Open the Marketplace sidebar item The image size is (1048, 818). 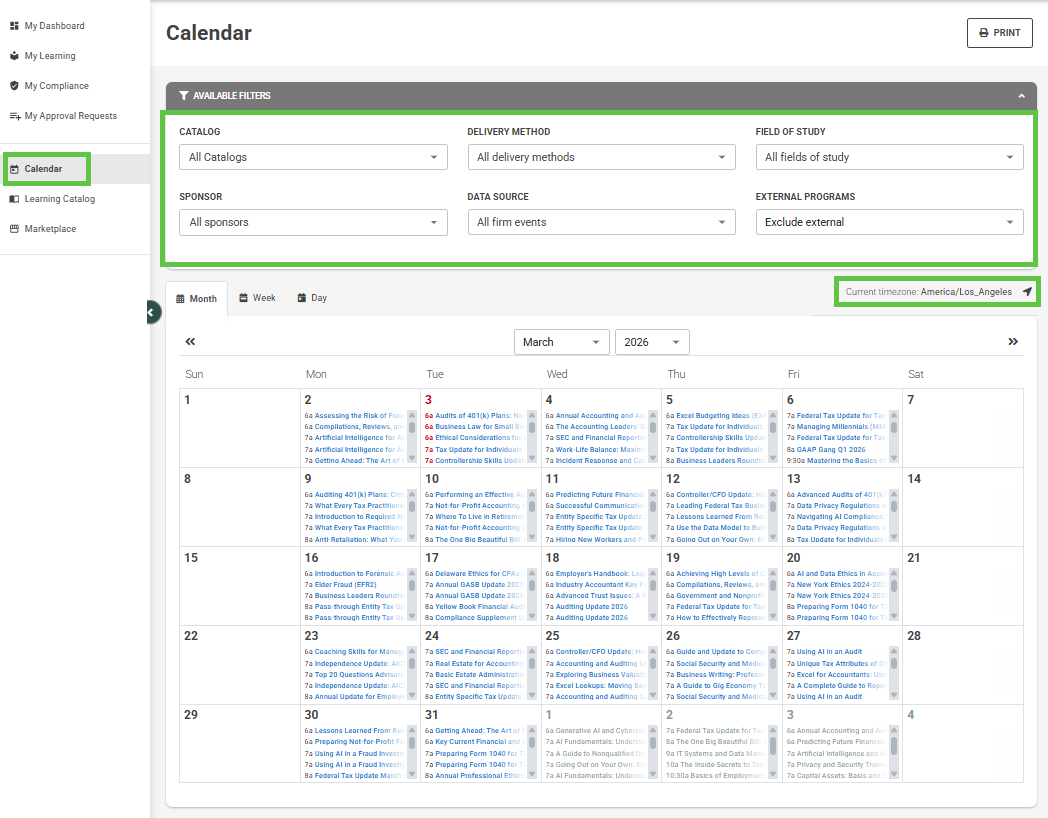(49, 229)
